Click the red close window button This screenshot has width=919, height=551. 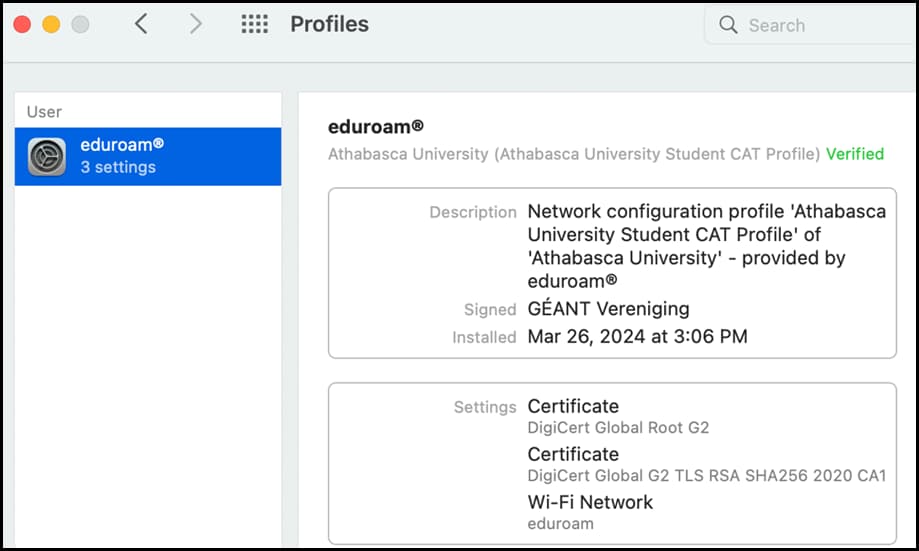click(22, 25)
